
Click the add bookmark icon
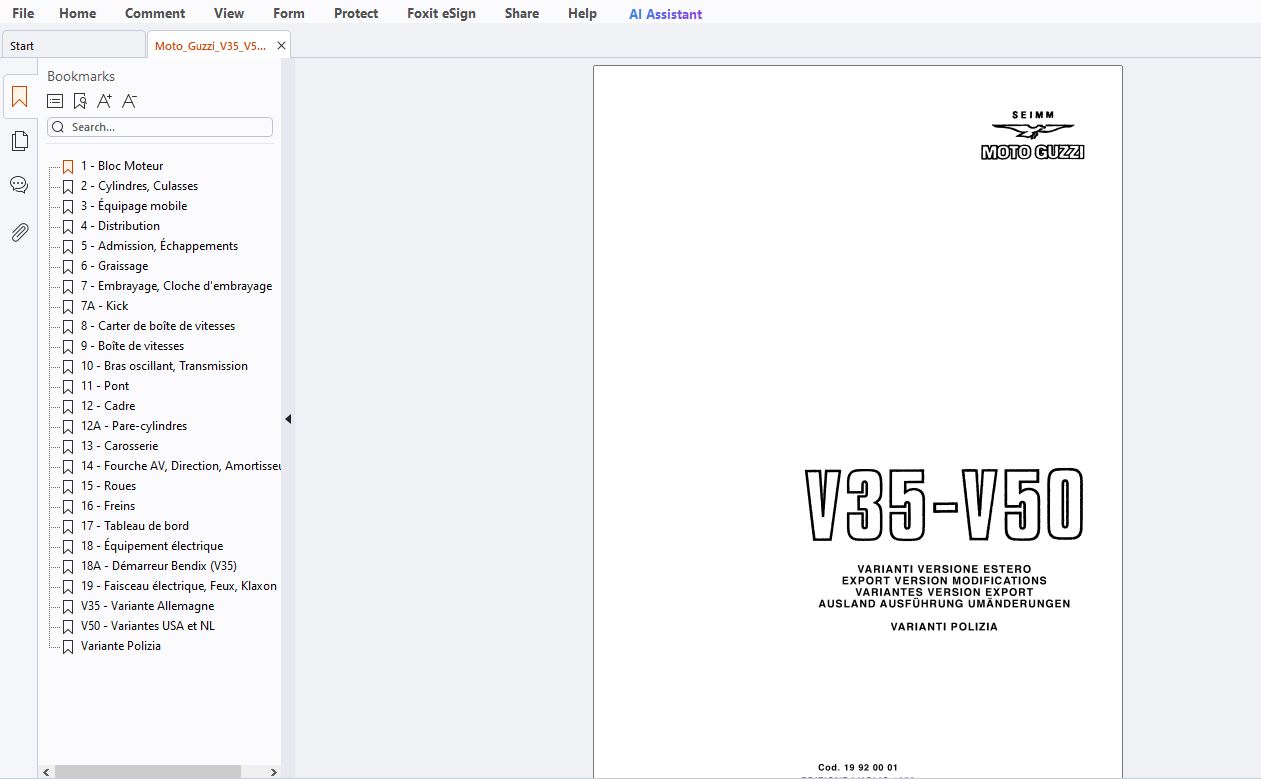80,101
